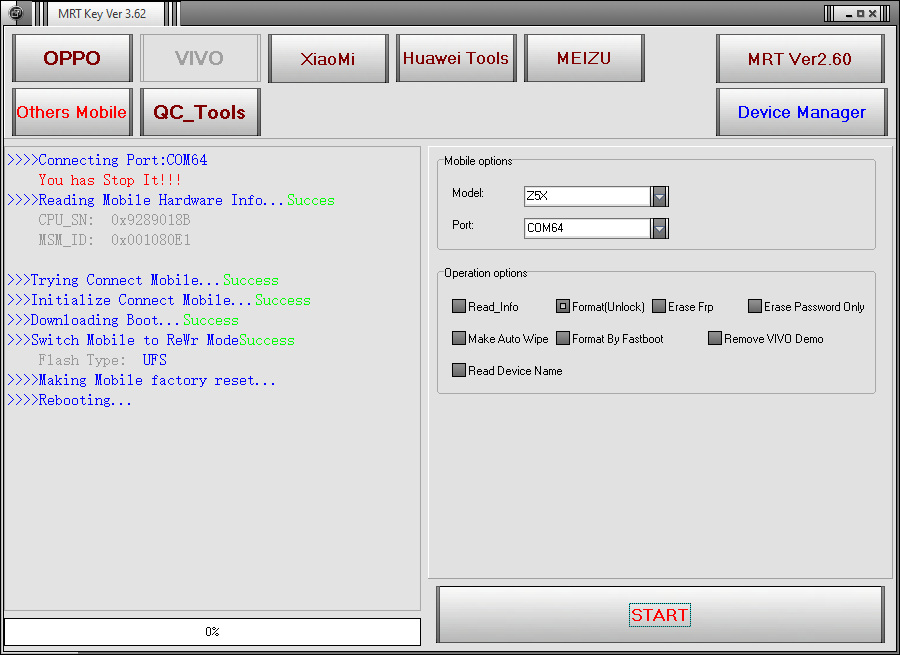Click log line 'Reading Mobile Hardware Info'

click(x=171, y=200)
